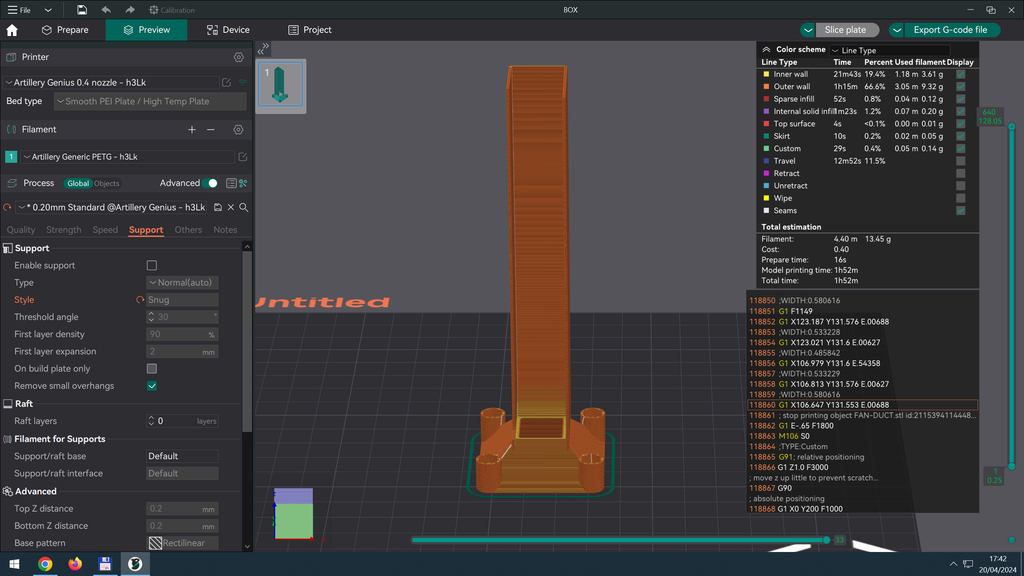
Task: Click the Export G-code file button
Action: pyautogui.click(x=948, y=29)
